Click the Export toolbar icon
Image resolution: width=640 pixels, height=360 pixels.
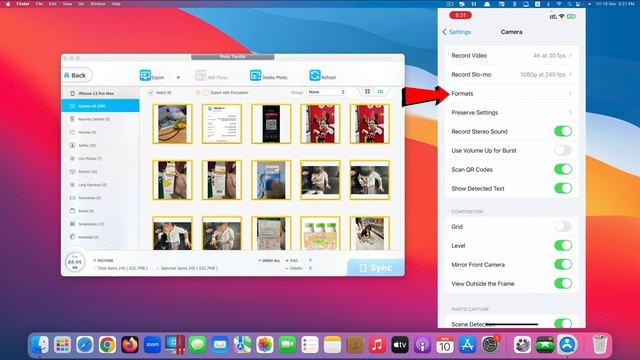pos(145,75)
